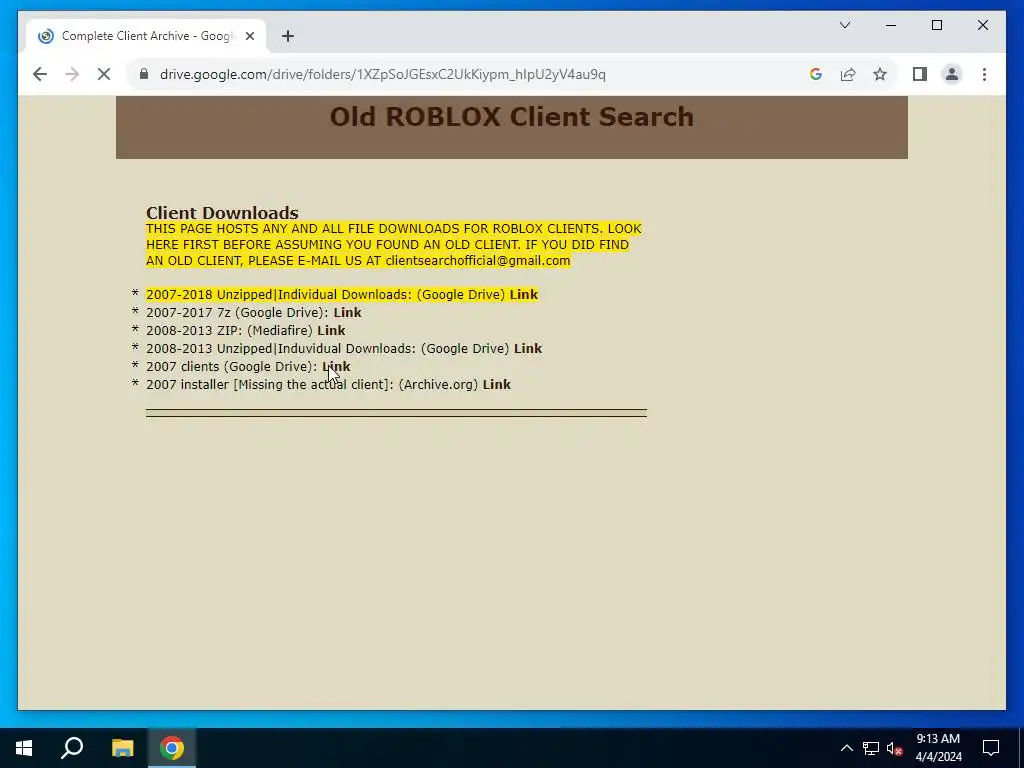Open network status tray icon

[871, 748]
